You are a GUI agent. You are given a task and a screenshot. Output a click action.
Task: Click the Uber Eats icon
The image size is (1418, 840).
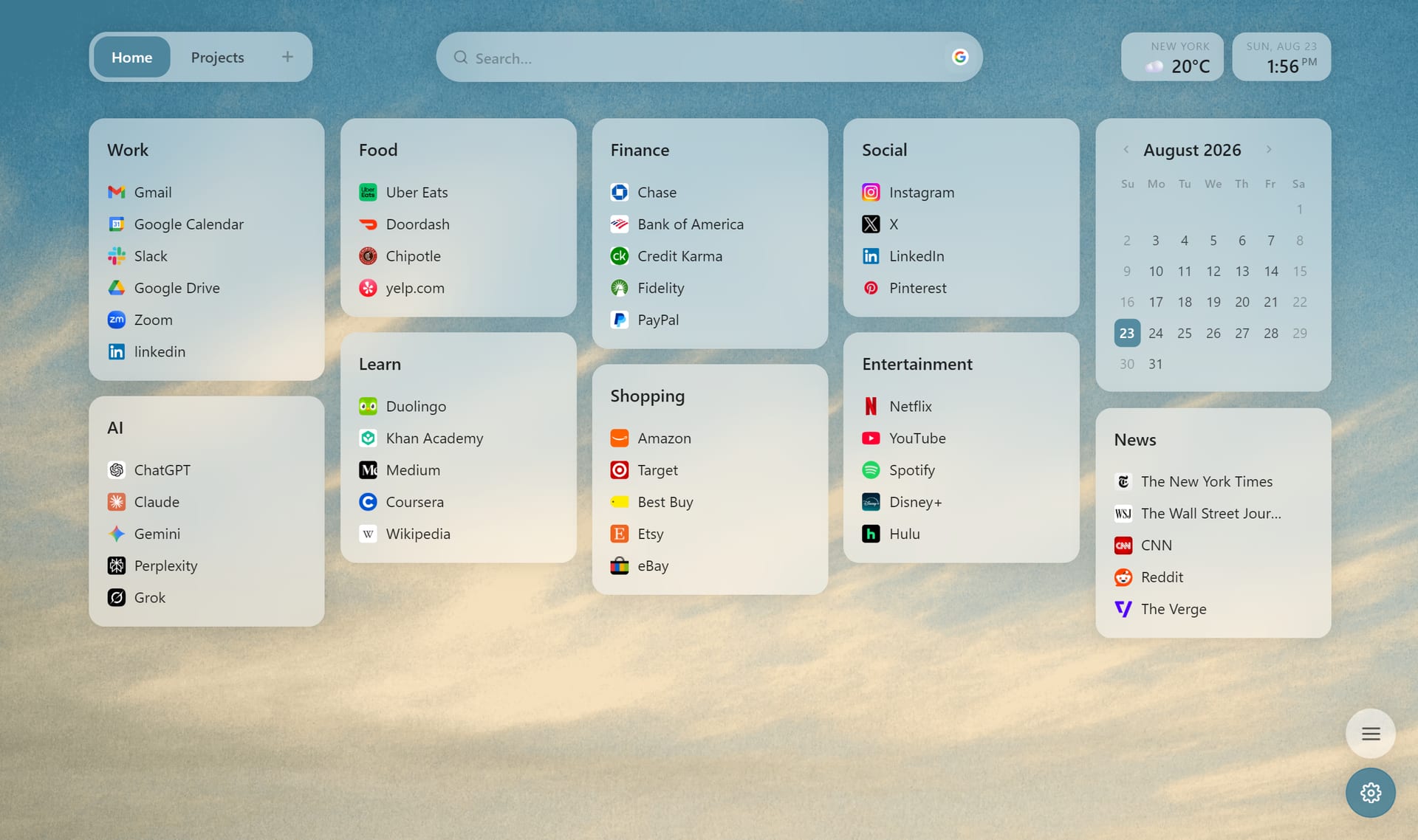[368, 192]
